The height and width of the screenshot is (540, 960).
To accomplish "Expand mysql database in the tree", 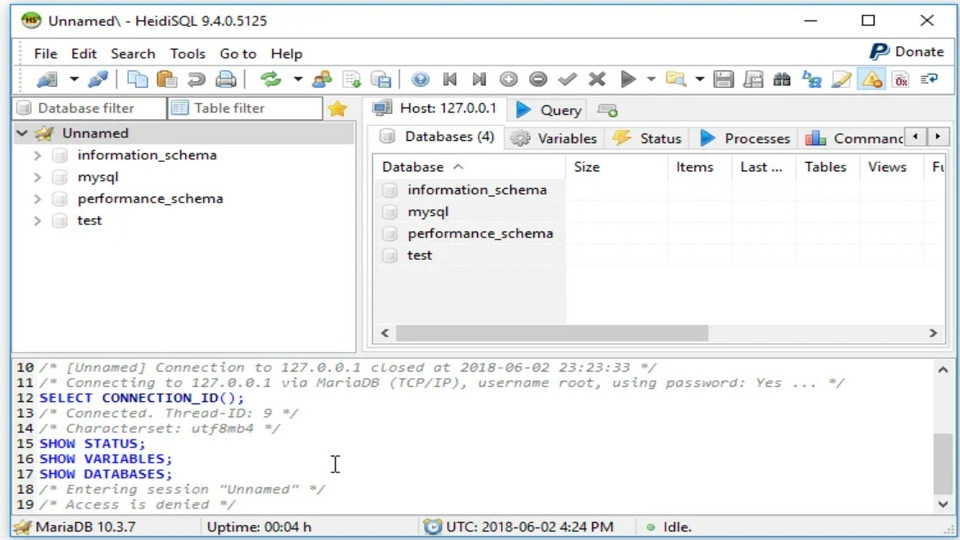I will [x=37, y=178].
